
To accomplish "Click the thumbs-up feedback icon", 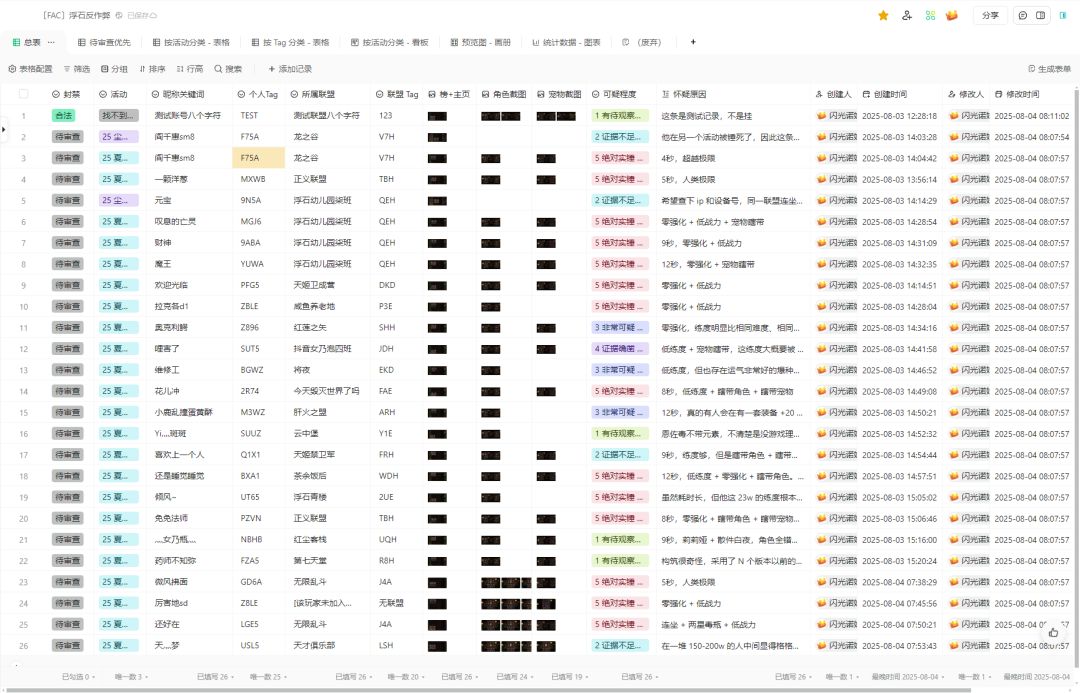I will pyautogui.click(x=1053, y=632).
